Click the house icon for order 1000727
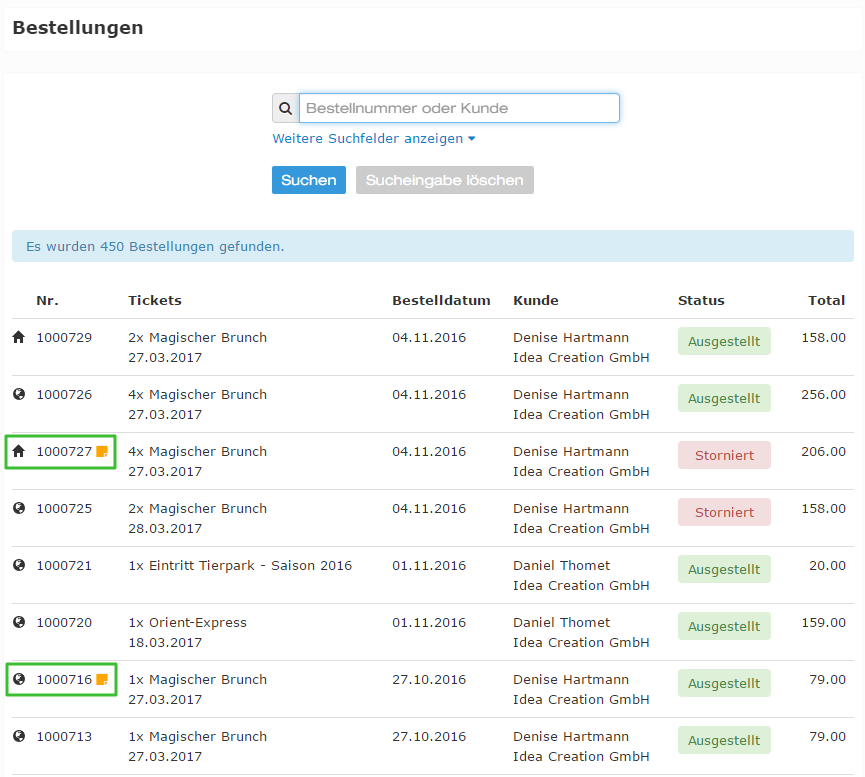 (x=19, y=451)
